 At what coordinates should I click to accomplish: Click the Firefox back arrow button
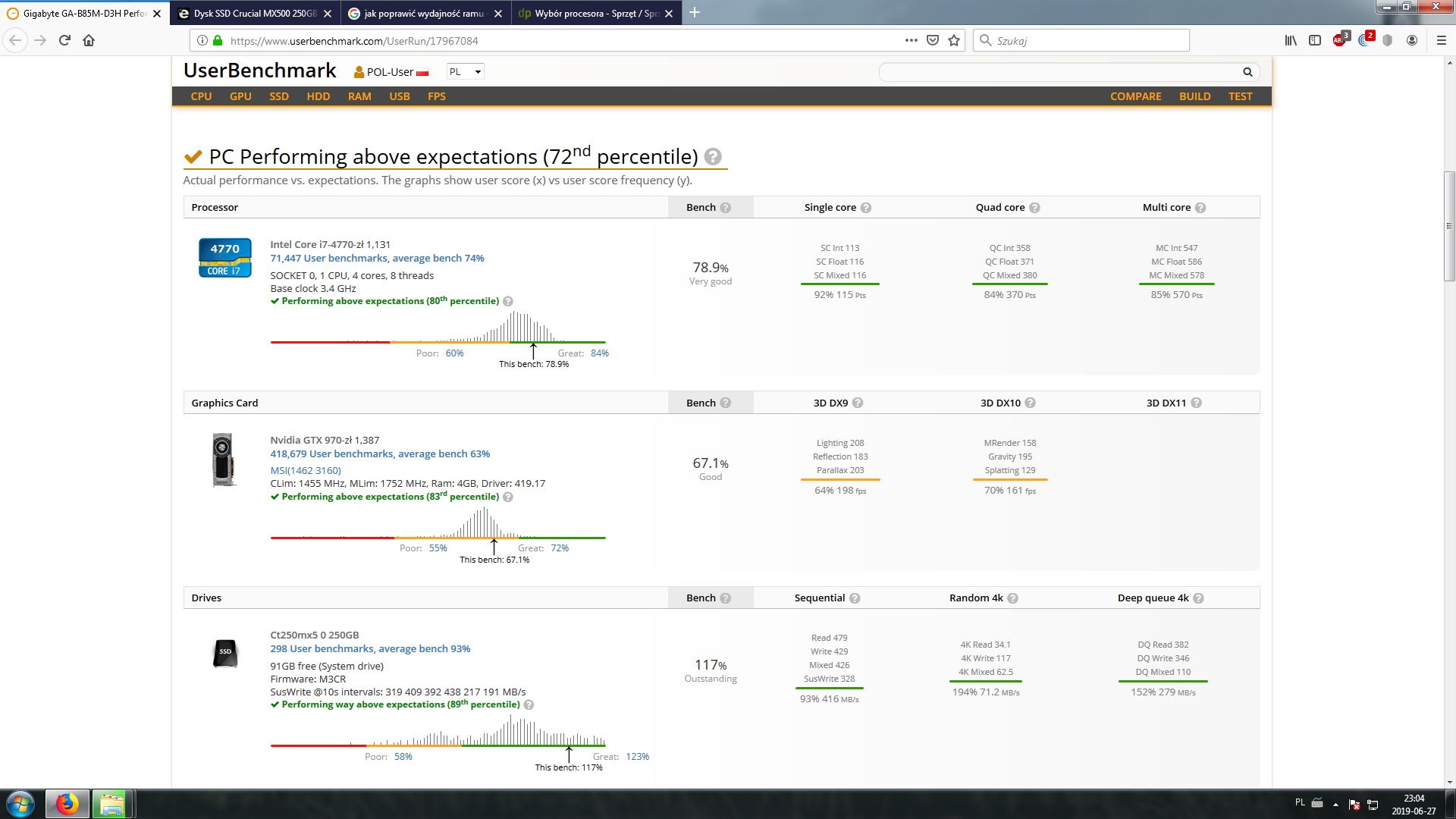15,40
